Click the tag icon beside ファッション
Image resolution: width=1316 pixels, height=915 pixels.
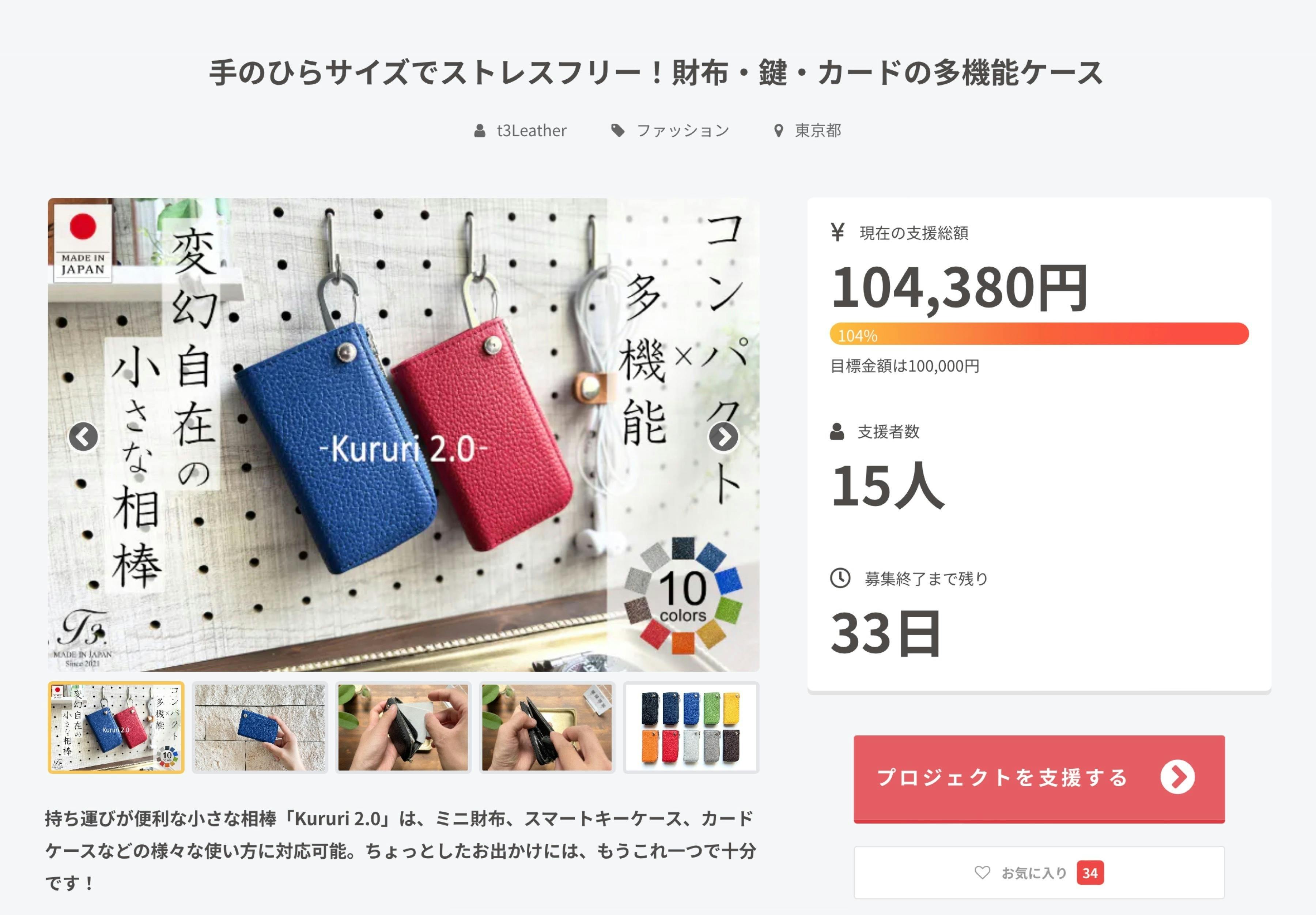618,131
